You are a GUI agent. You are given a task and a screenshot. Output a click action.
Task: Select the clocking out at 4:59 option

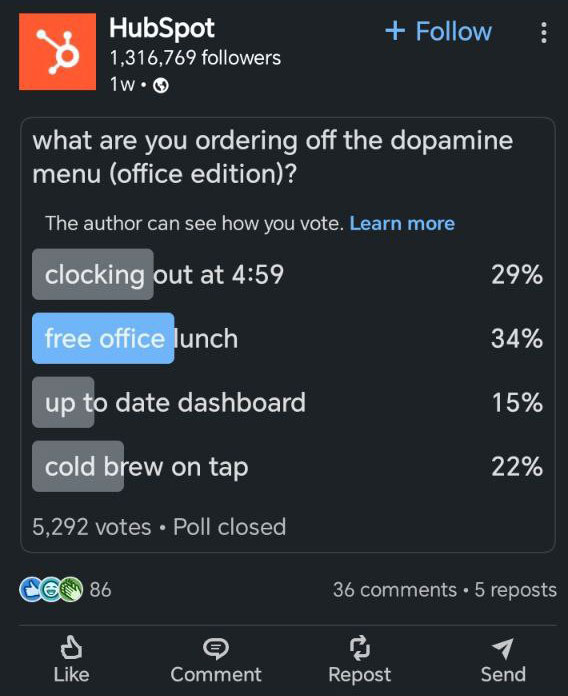coord(287,274)
